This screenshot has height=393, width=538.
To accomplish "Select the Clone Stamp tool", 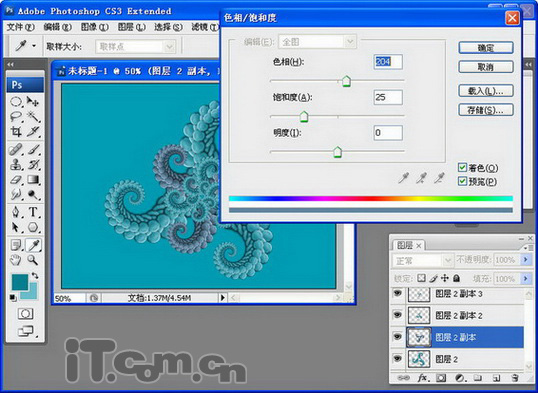I will [x=16, y=165].
